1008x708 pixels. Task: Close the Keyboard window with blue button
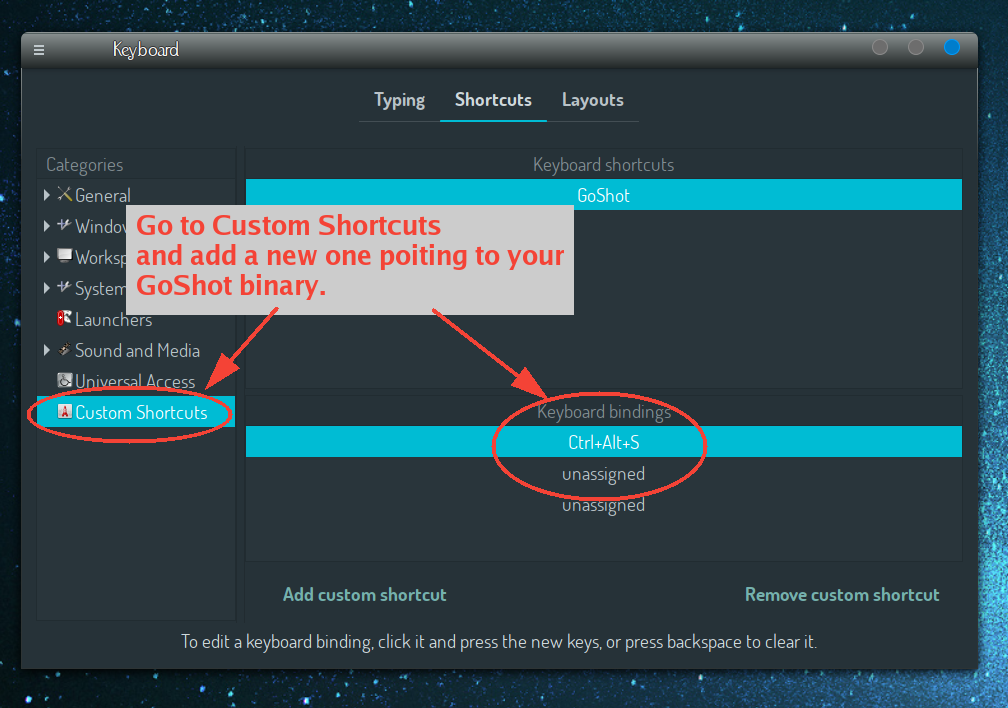[x=951, y=48]
